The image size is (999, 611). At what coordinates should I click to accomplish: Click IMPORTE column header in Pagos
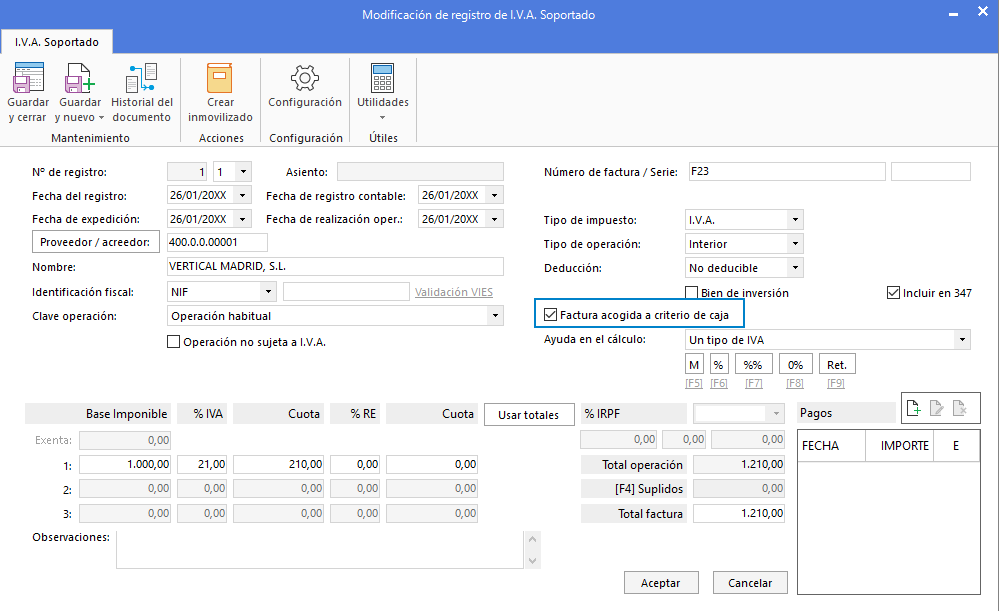point(900,445)
